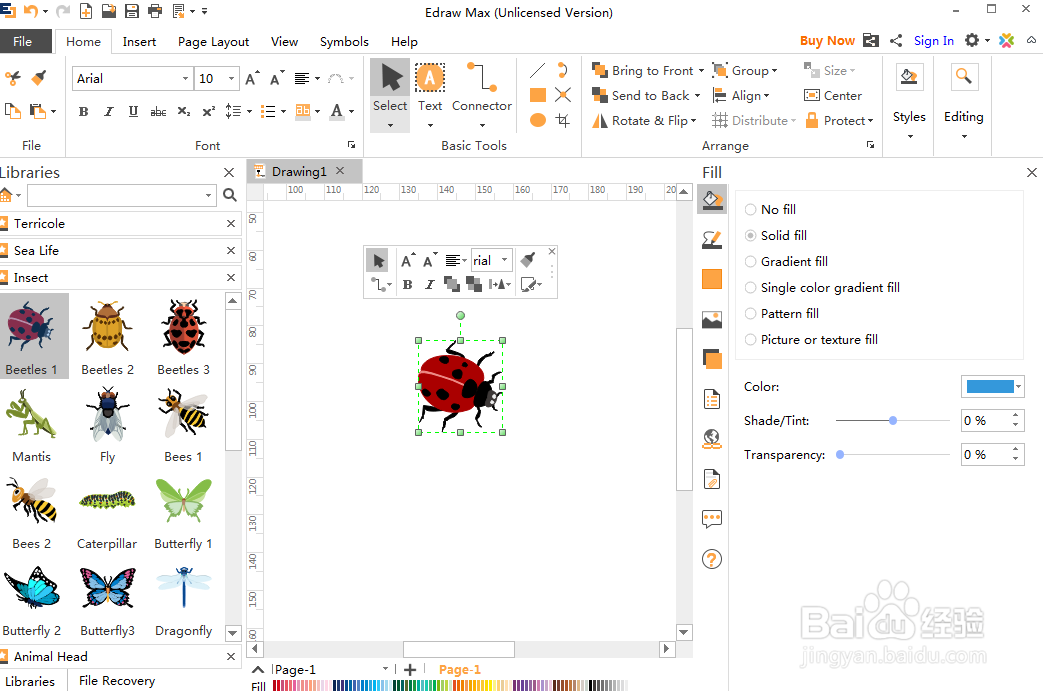
Task: Open the font name Arial dropdown
Action: 185,78
